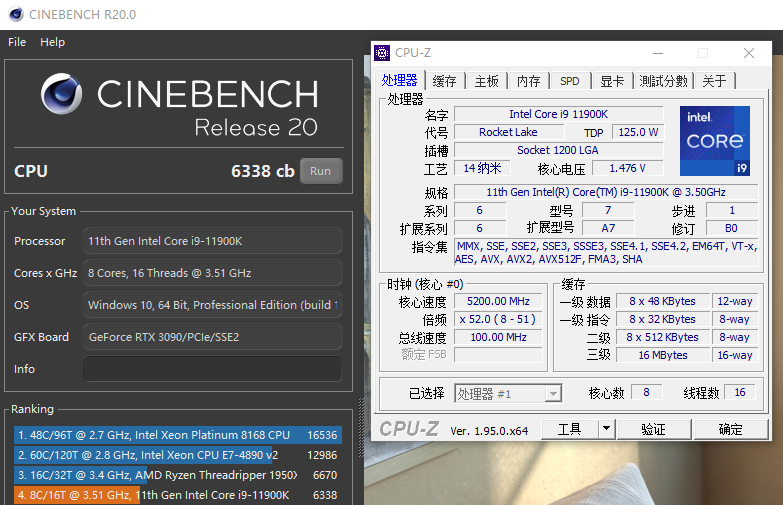Image resolution: width=783 pixels, height=505 pixels.
Task: Minimize the CPU-Z window
Action: tap(656, 53)
